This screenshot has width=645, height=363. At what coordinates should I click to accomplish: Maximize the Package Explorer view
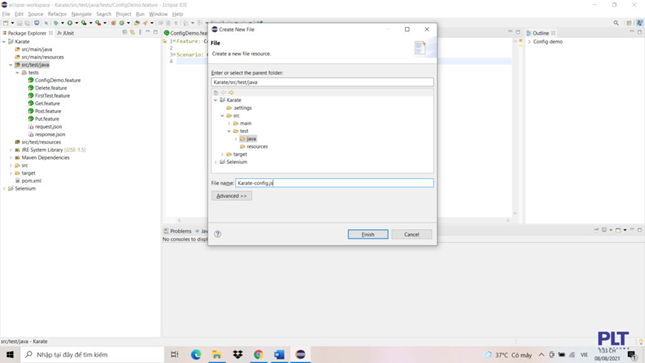[x=155, y=32]
